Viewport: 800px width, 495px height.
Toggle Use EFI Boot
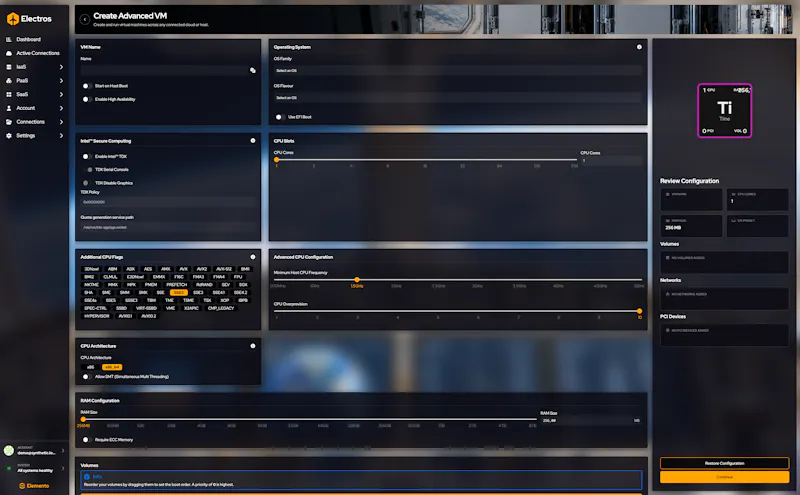pos(279,117)
